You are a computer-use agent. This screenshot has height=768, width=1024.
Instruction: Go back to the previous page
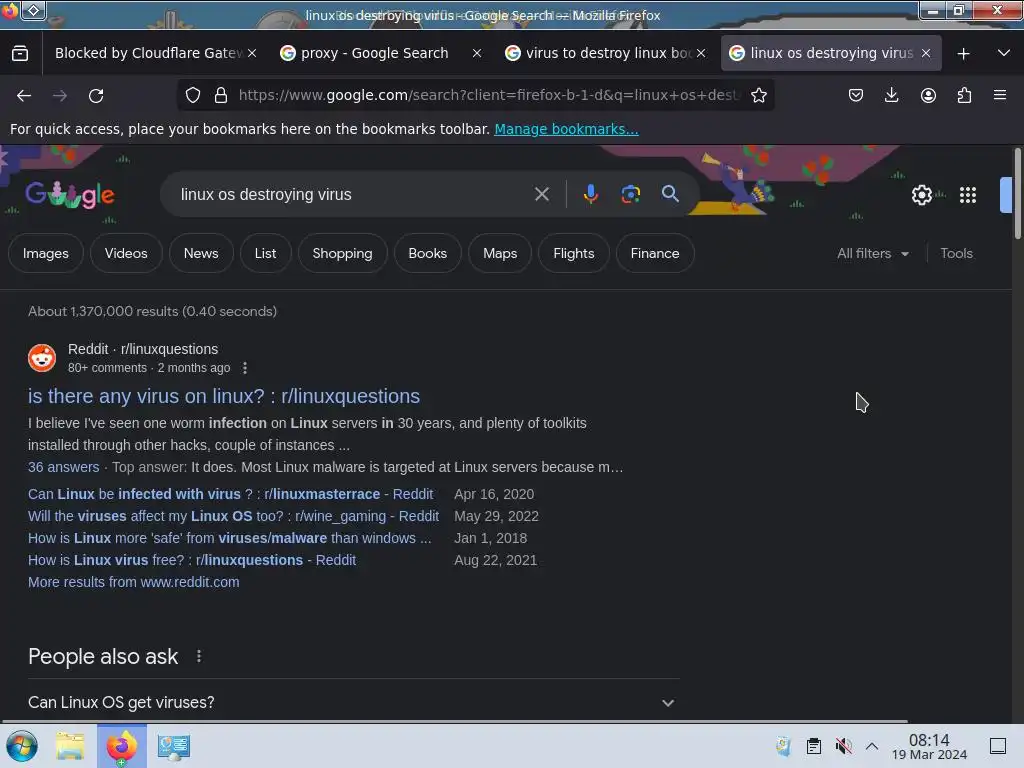point(24,95)
